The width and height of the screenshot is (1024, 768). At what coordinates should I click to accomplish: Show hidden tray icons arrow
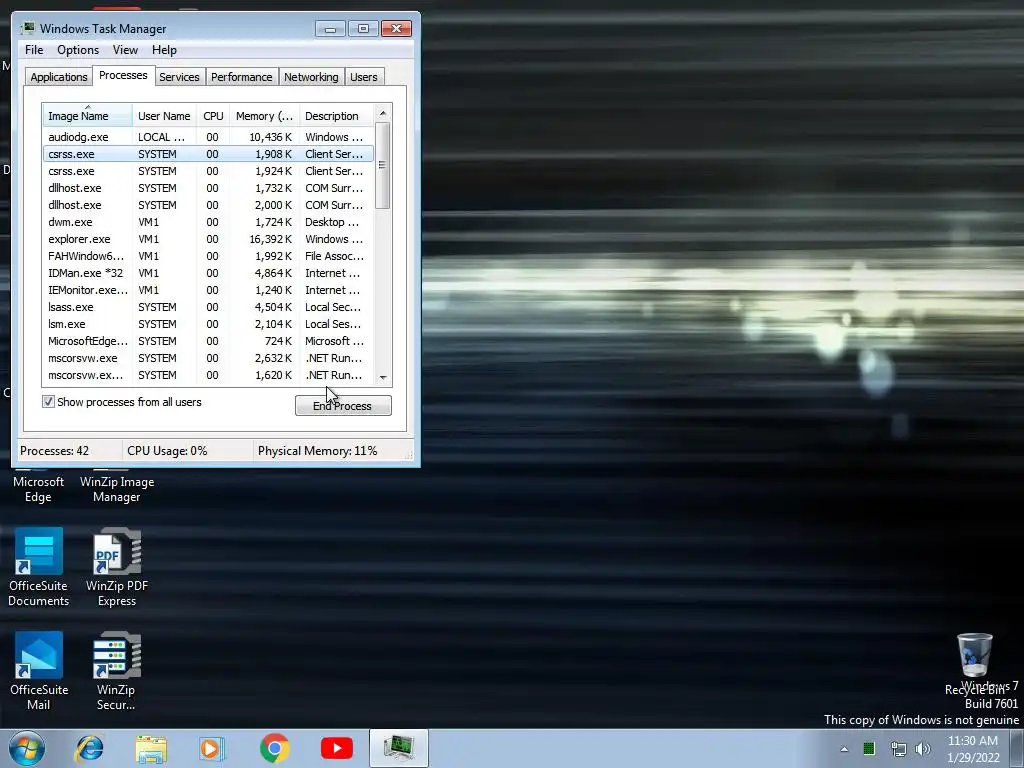pos(844,749)
